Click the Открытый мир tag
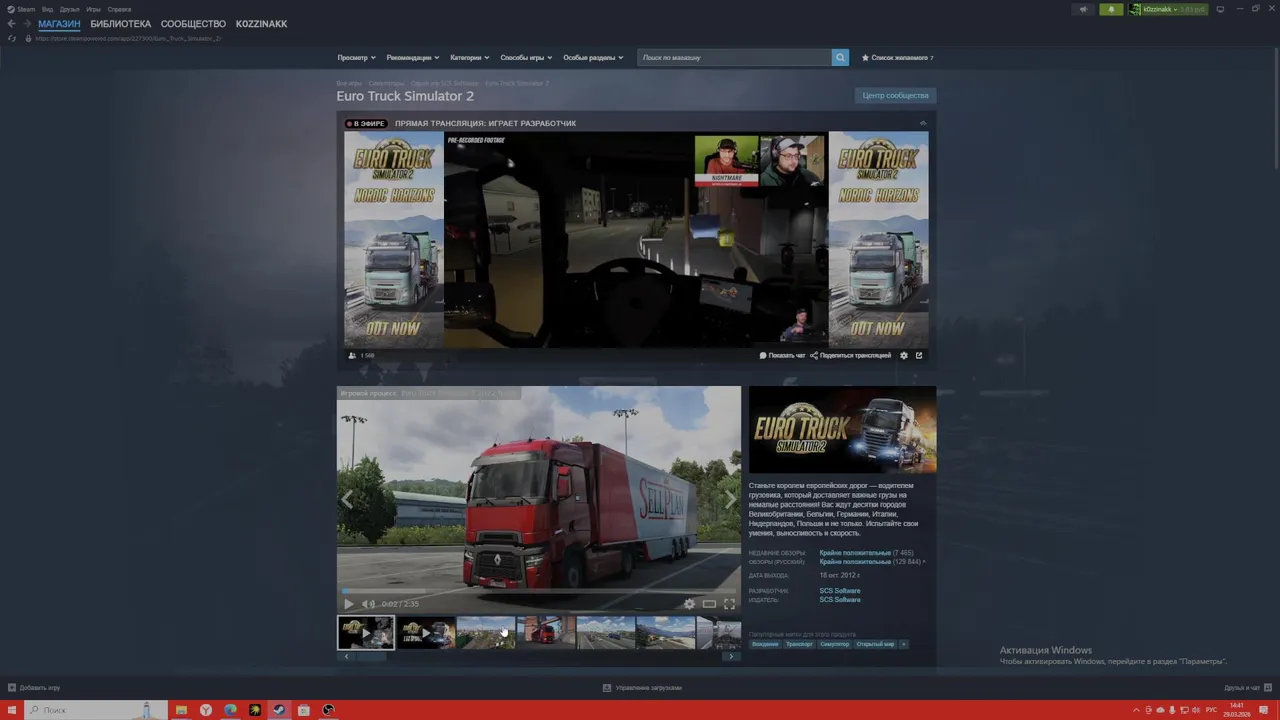The height and width of the screenshot is (720, 1280). [x=875, y=644]
